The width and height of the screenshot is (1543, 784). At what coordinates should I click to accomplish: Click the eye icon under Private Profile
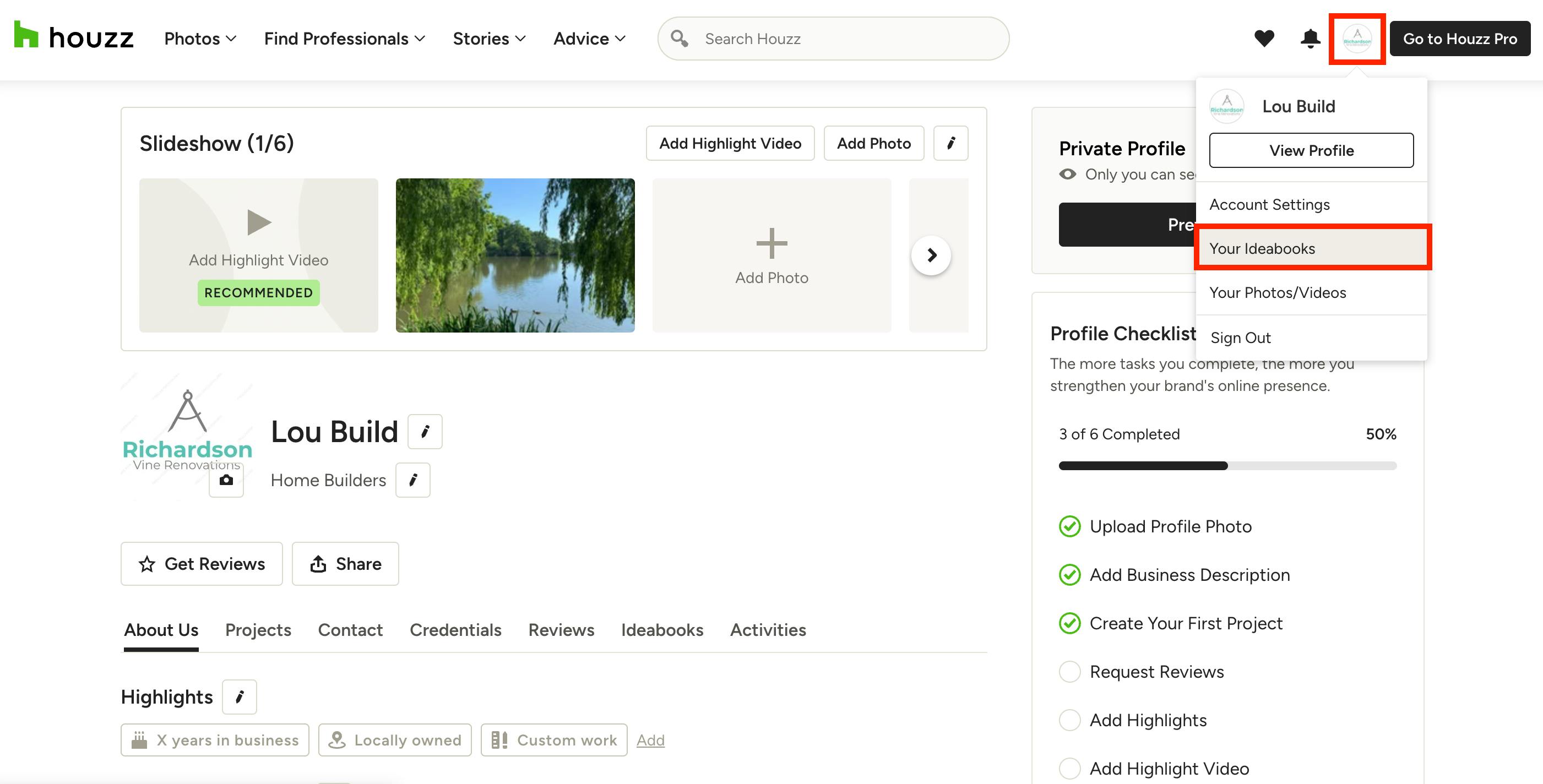coord(1067,175)
